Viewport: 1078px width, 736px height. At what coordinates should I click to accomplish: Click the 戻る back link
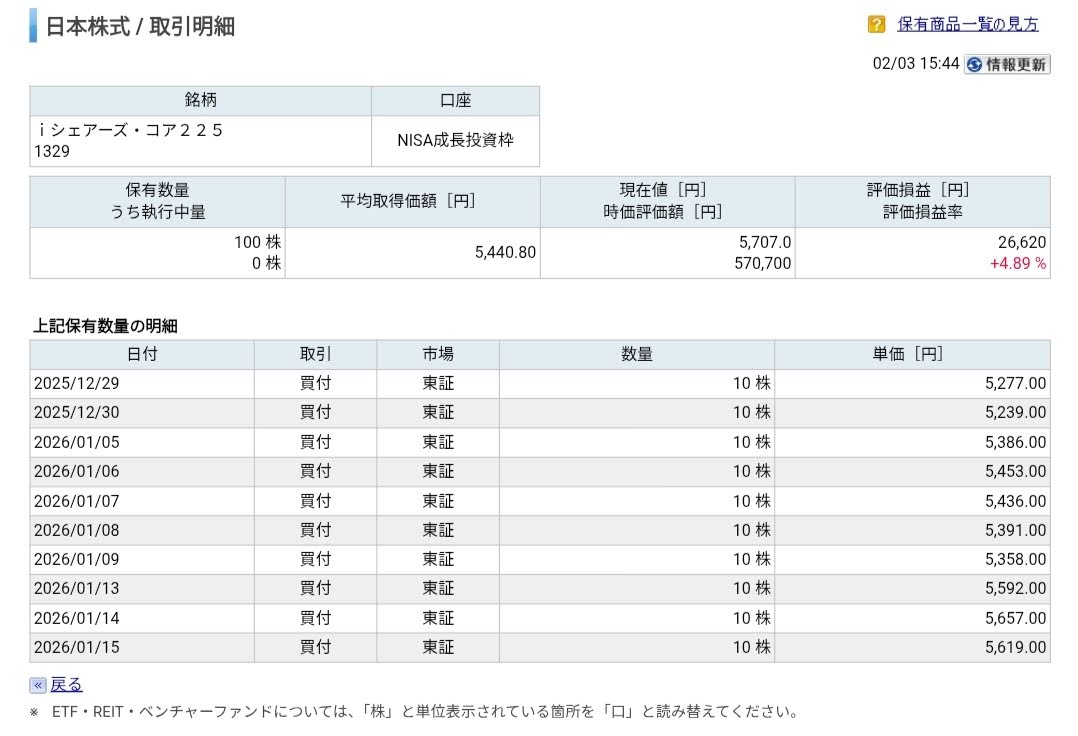66,684
